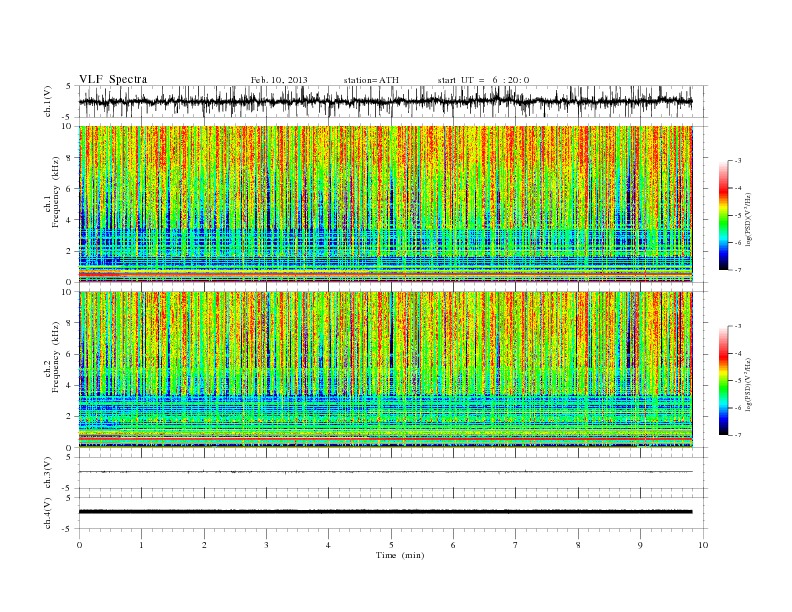Click the ch.2 PSD color bar
The width and height of the screenshot is (792, 612).
723,381
